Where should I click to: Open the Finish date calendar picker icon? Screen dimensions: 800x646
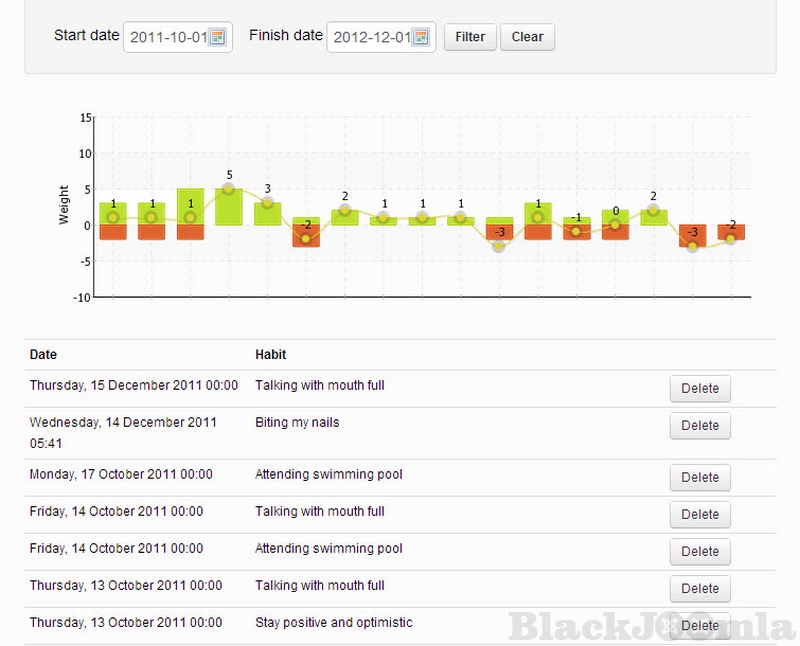[421, 37]
